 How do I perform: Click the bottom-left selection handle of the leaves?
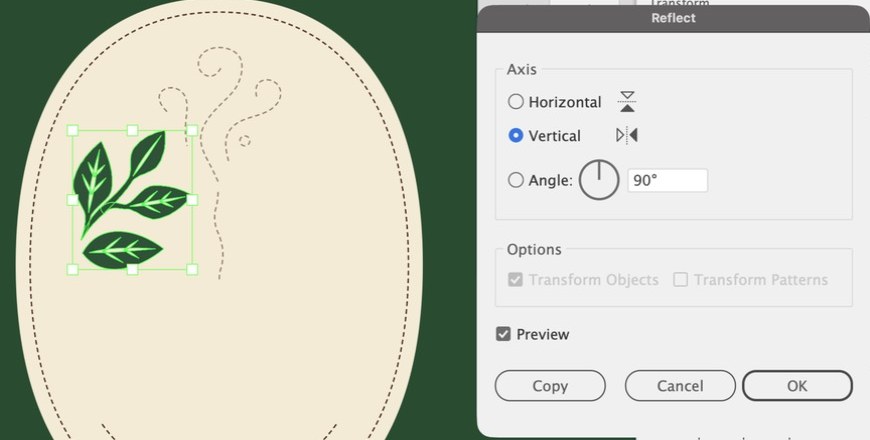[x=73, y=270]
